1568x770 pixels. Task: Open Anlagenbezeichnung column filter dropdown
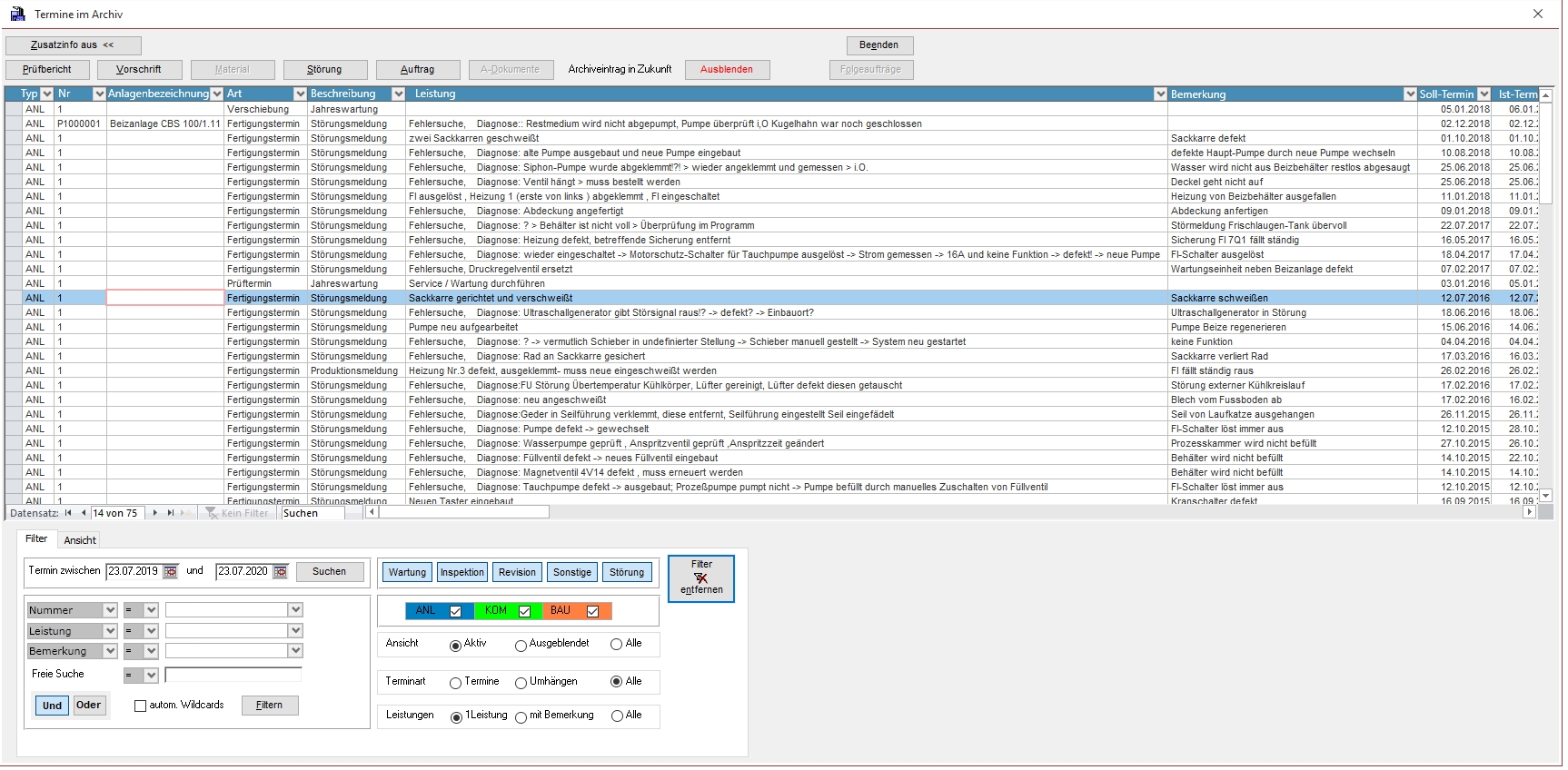click(x=216, y=94)
